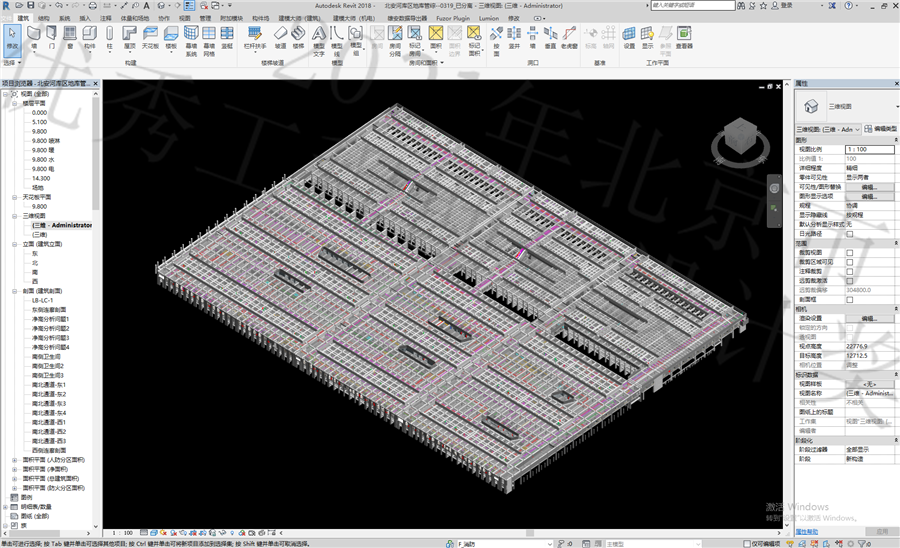Click the 视图比例 1:100 field

point(869,149)
